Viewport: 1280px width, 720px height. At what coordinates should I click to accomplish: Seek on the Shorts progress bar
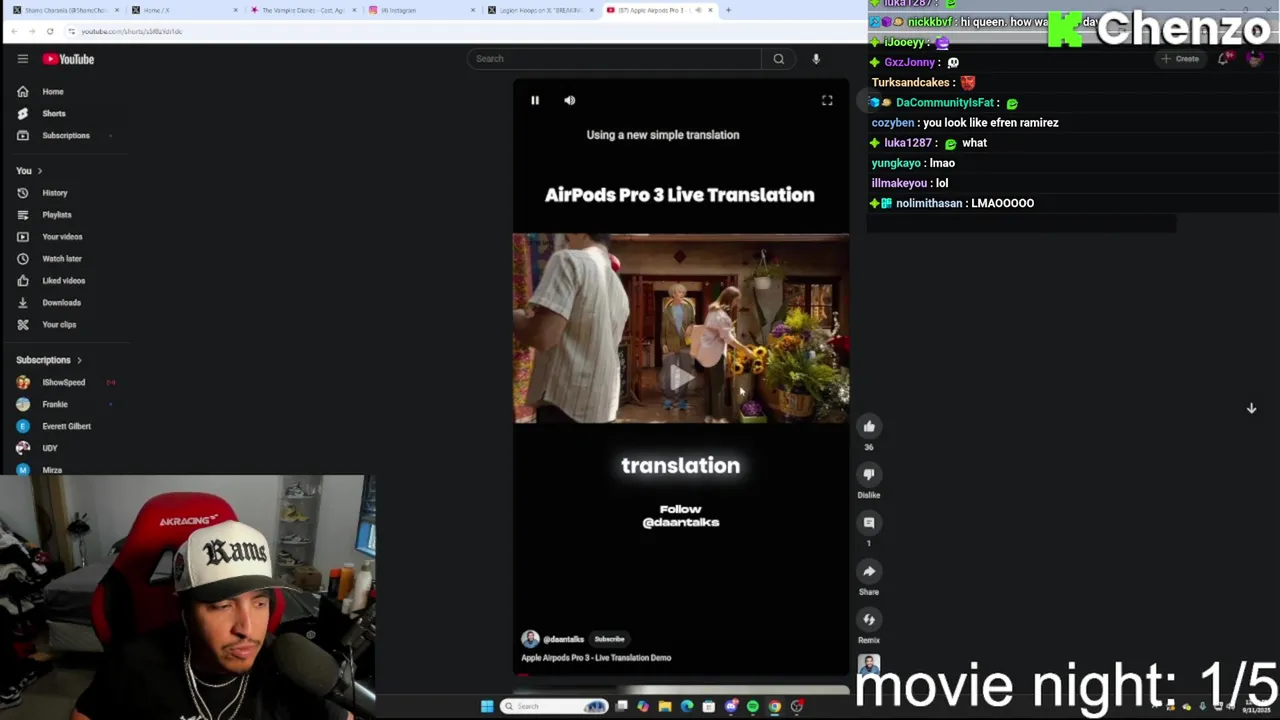[681, 675]
